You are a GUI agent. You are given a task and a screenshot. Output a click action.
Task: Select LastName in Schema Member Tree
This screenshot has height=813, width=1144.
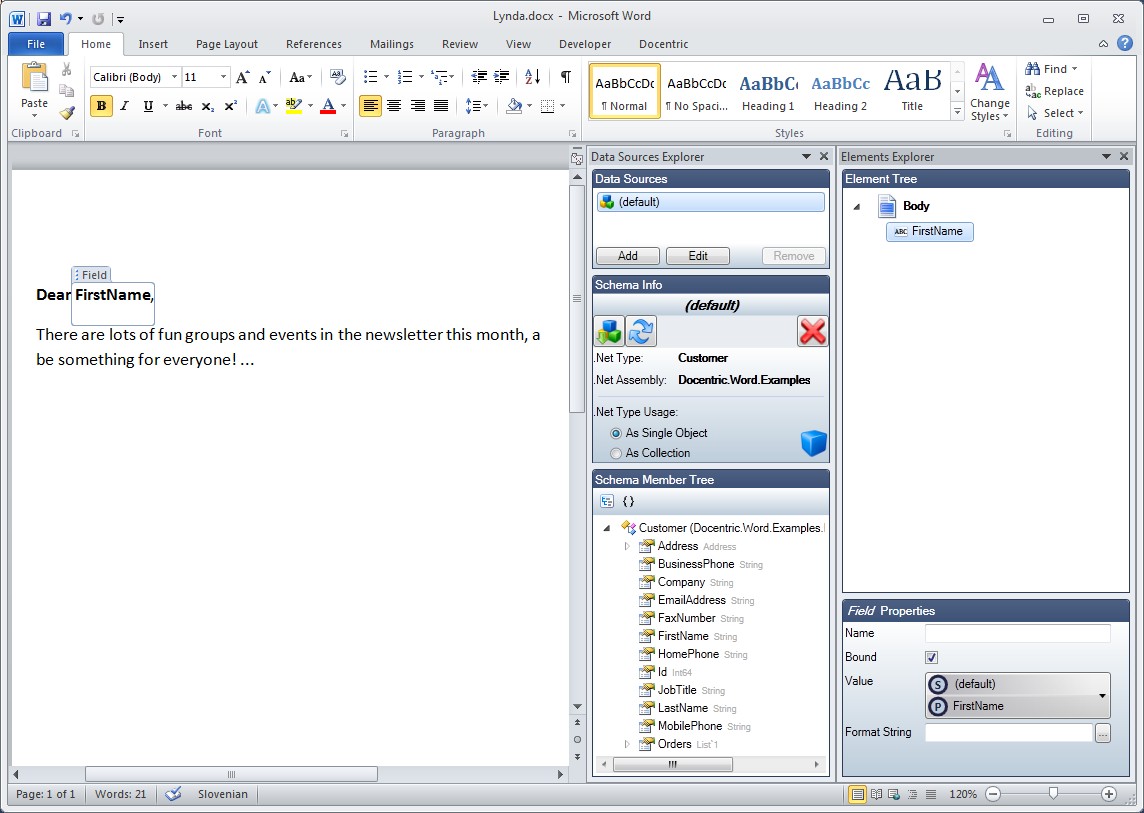682,708
